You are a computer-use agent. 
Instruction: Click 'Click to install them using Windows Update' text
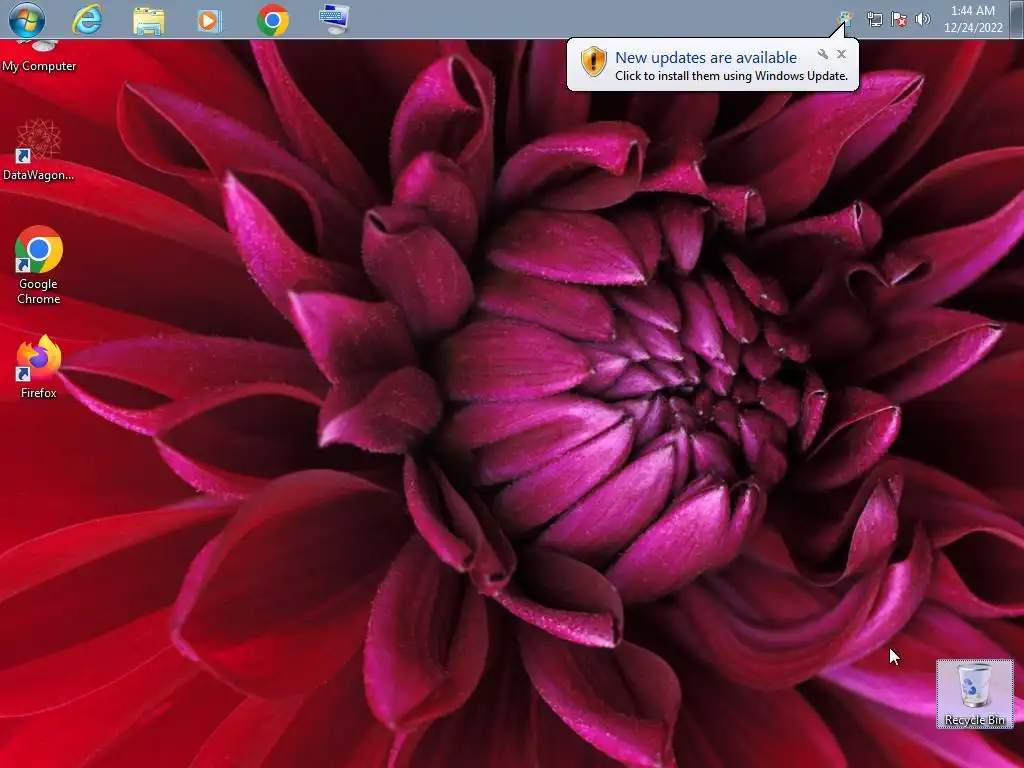(731, 76)
